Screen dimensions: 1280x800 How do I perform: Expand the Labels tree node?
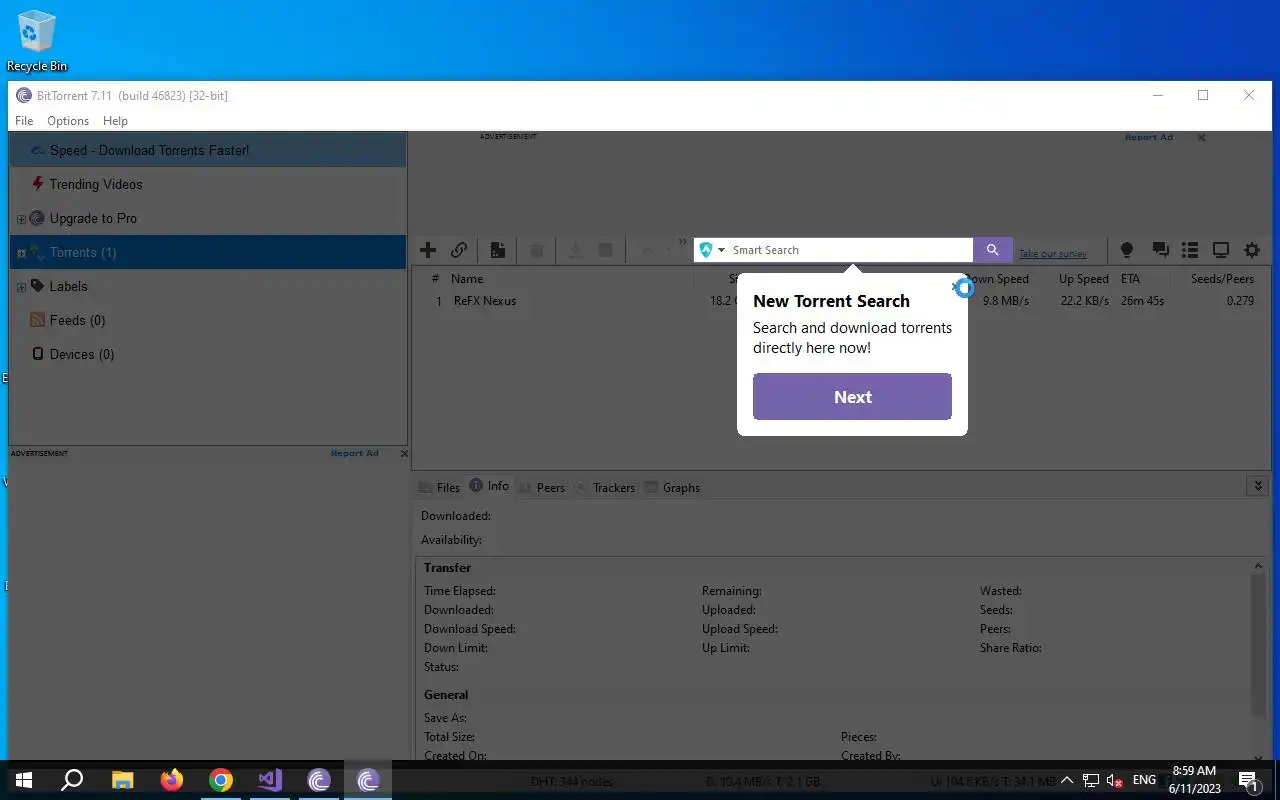click(x=21, y=287)
